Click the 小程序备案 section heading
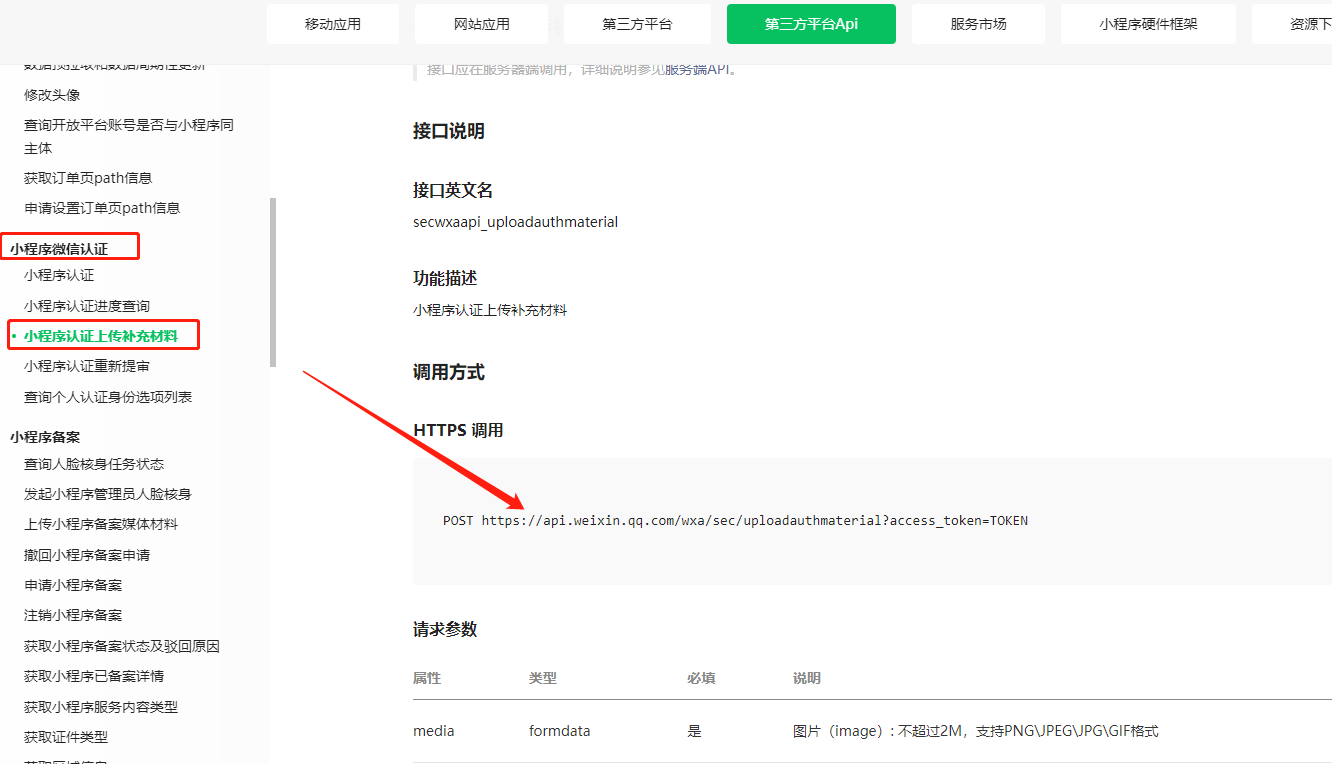 [45, 437]
